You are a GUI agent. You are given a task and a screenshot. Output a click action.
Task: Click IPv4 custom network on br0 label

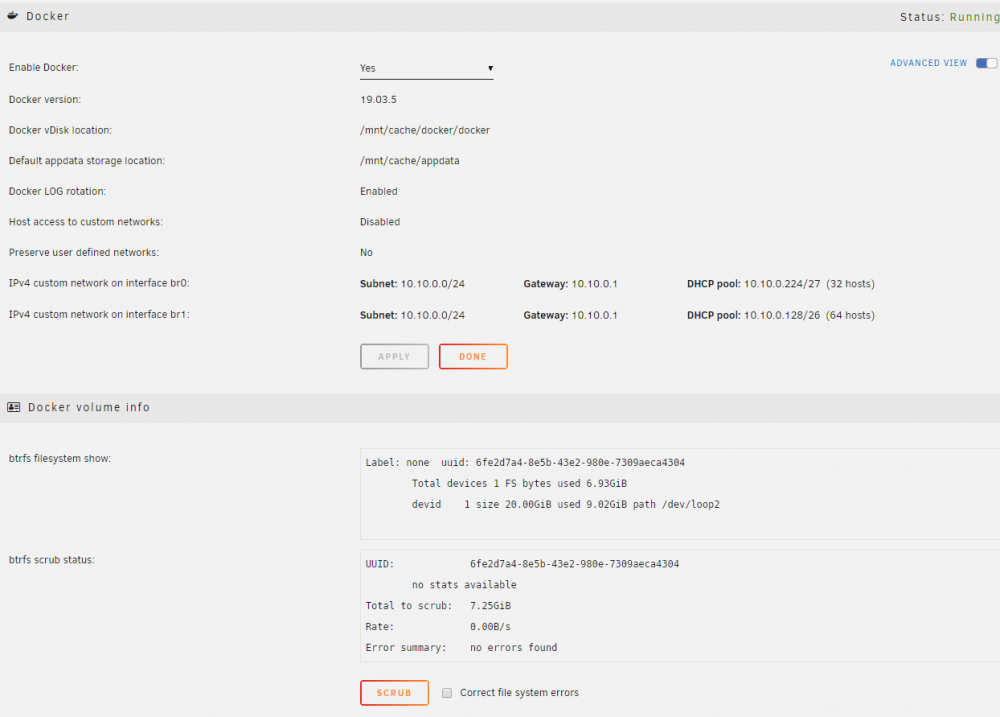(x=99, y=283)
